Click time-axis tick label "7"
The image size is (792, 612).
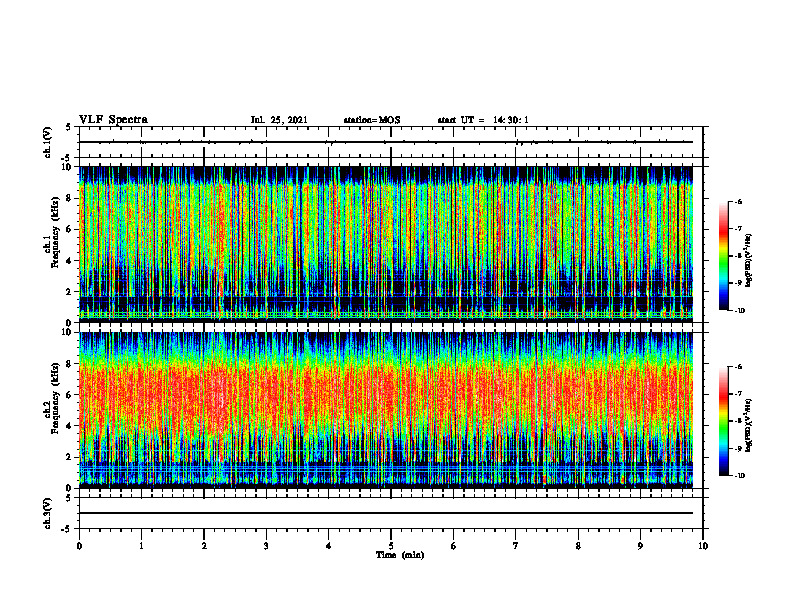point(516,546)
